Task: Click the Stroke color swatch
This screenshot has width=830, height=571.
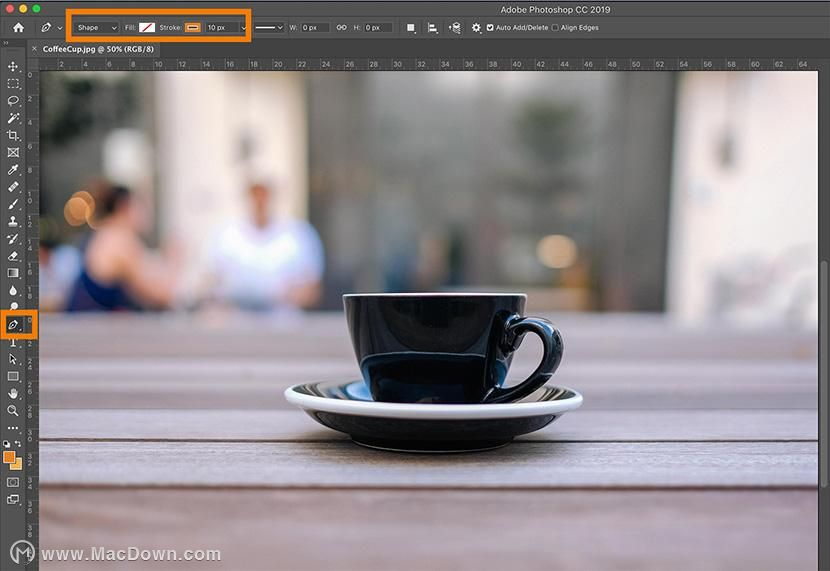Action: point(193,28)
